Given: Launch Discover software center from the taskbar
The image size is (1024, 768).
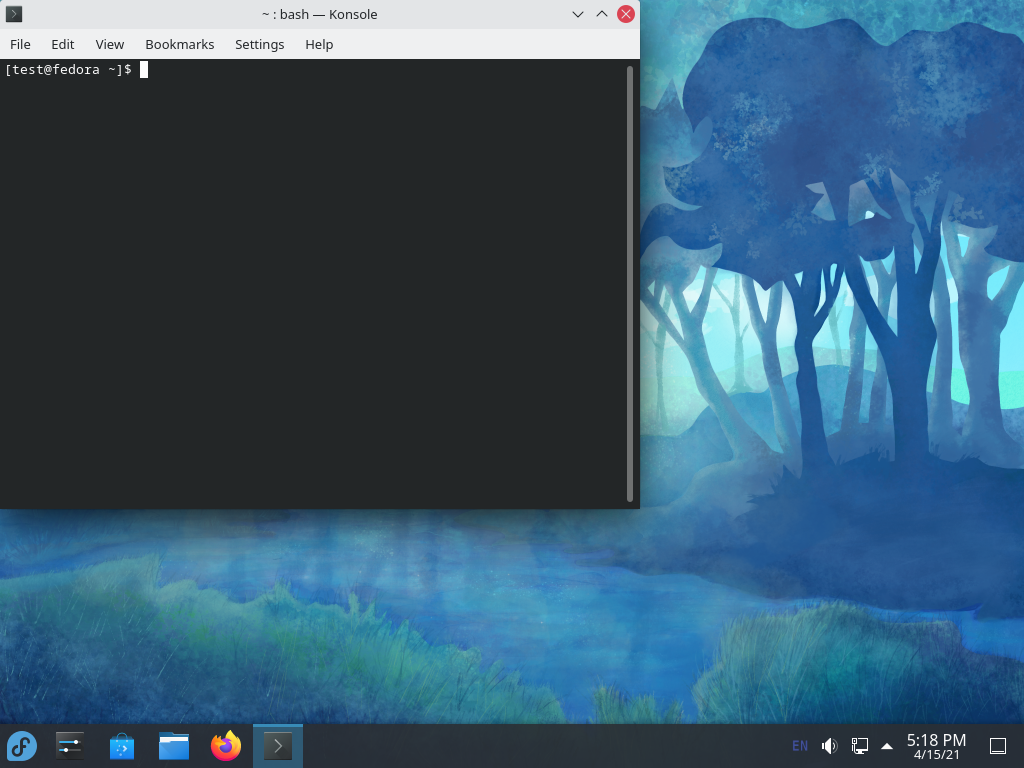Looking at the screenshot, I should pyautogui.click(x=121, y=746).
